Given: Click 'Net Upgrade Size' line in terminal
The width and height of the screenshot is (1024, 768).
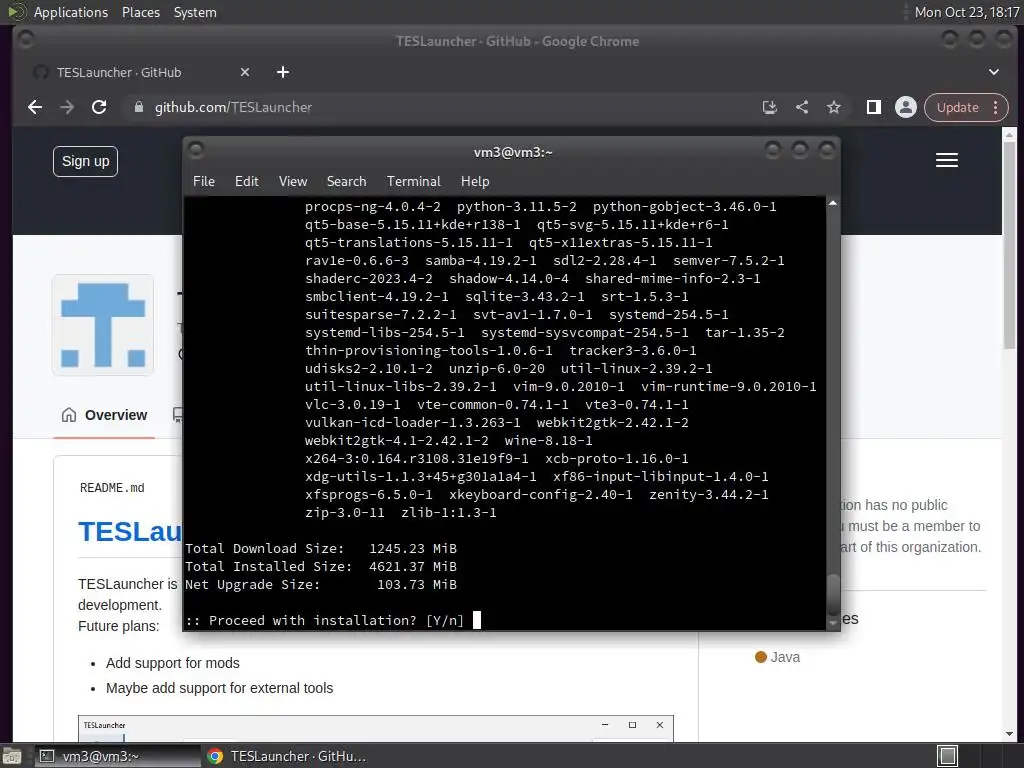Looking at the screenshot, I should (x=321, y=584).
